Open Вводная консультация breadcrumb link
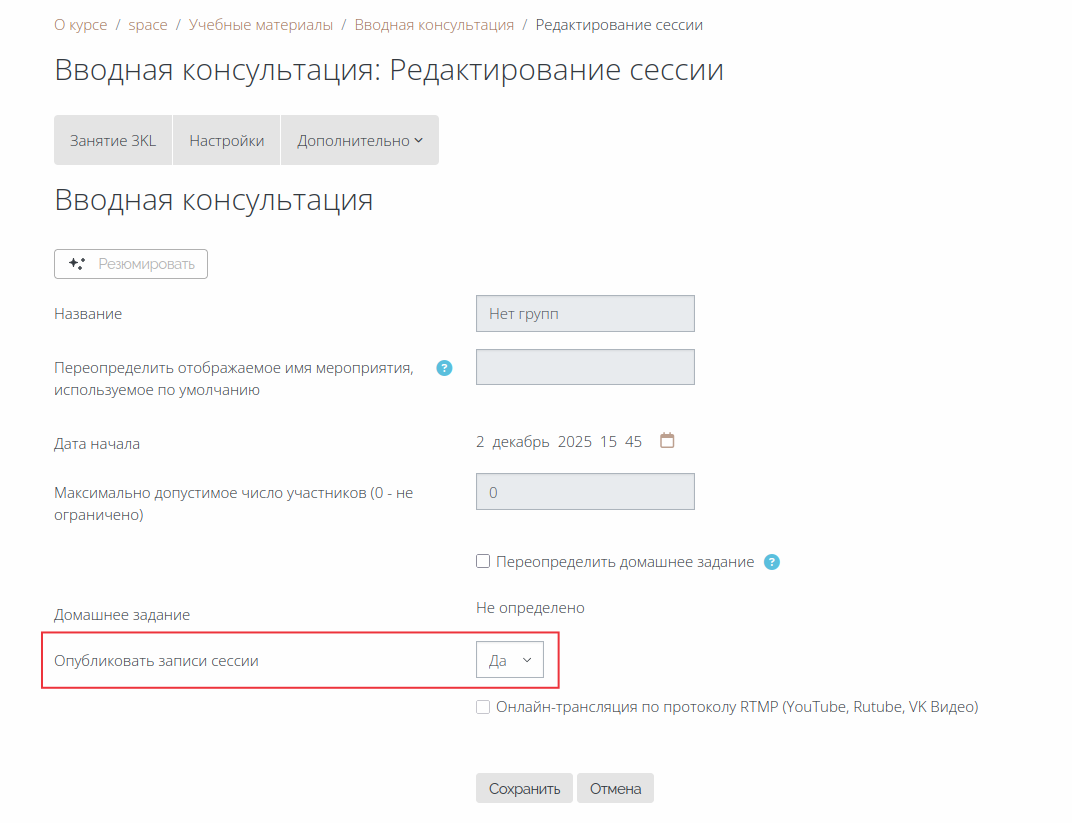The height and width of the screenshot is (823, 1072). pyautogui.click(x=434, y=25)
